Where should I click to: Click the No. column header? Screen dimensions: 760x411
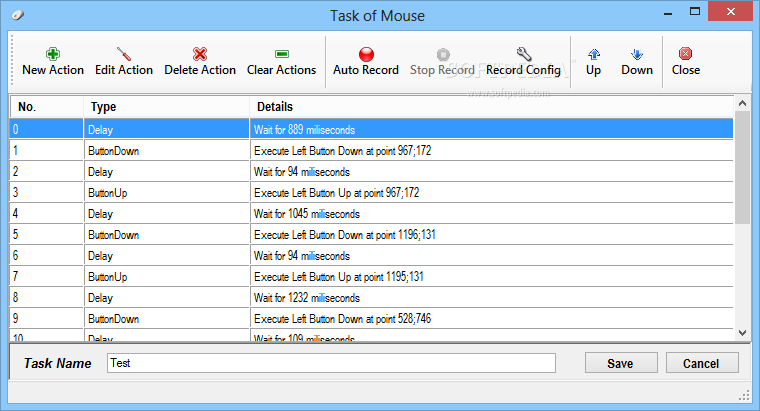click(47, 107)
